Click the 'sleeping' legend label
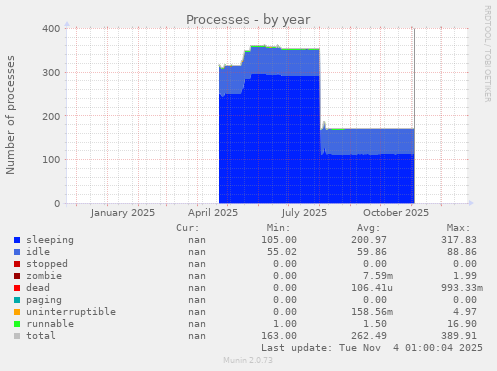 (50, 240)
